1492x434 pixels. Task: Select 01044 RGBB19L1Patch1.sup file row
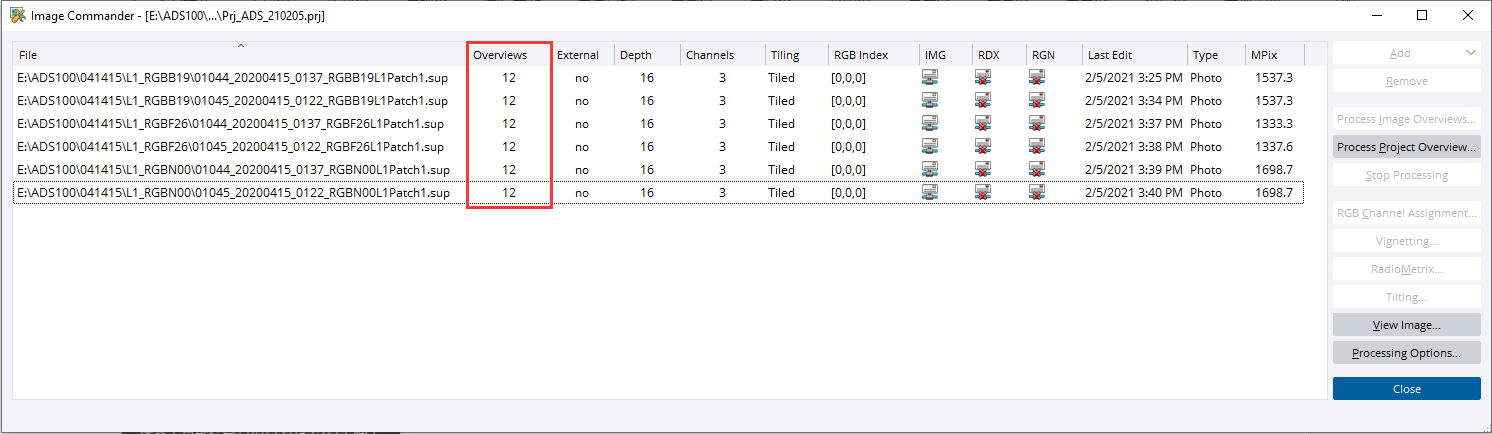(x=231, y=78)
